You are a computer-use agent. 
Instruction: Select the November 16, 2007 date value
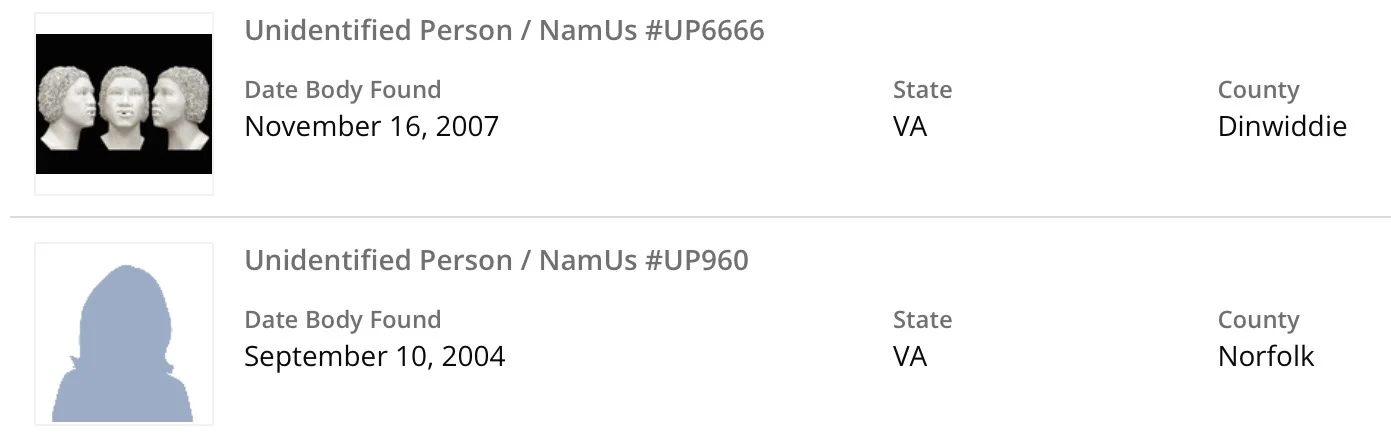(371, 127)
